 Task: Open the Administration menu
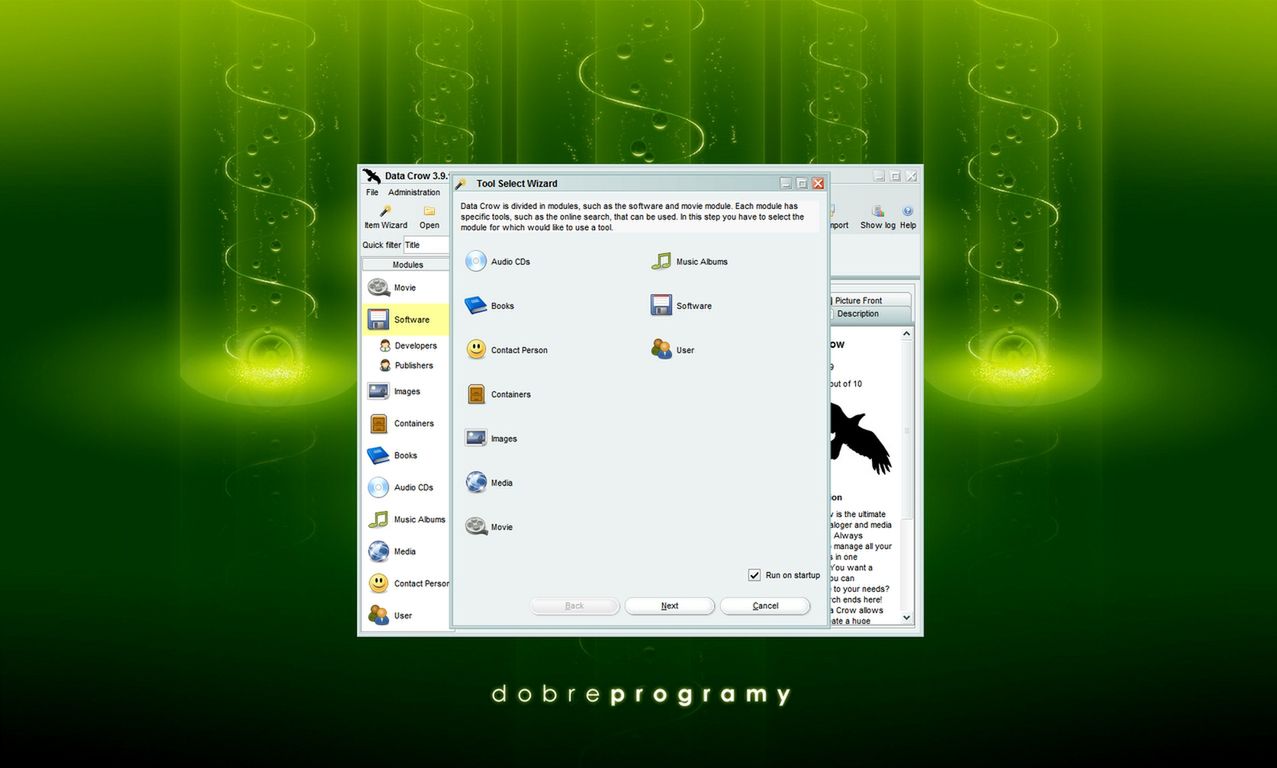pos(414,192)
